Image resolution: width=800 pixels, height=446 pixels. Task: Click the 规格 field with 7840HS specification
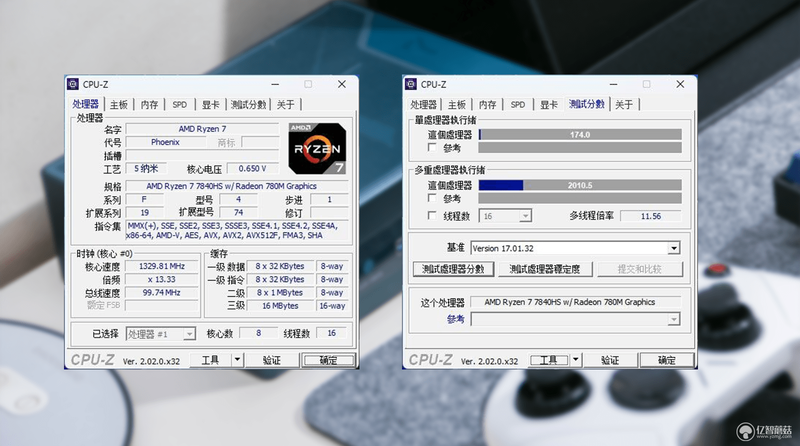point(237,186)
